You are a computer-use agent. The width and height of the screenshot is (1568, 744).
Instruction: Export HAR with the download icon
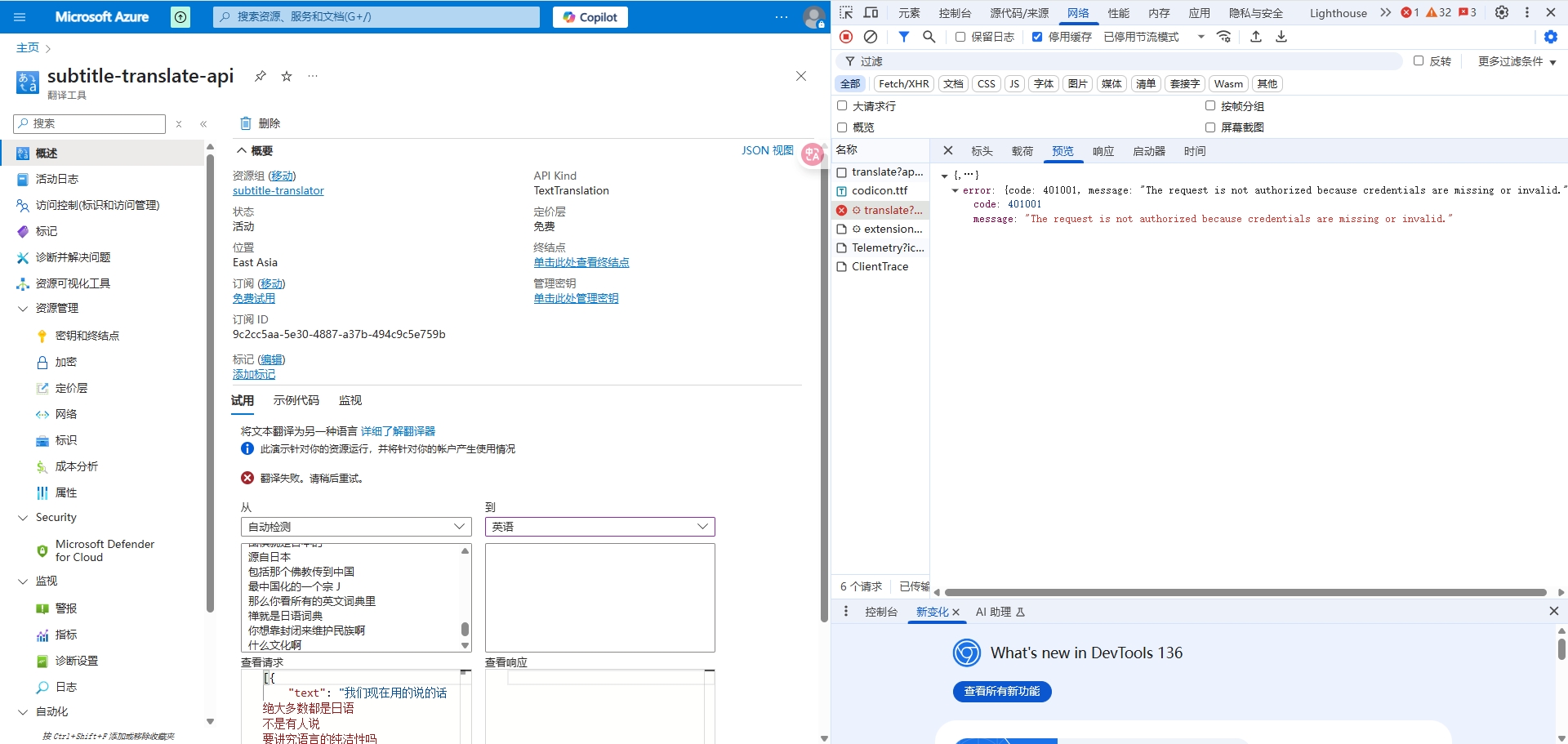(1281, 37)
